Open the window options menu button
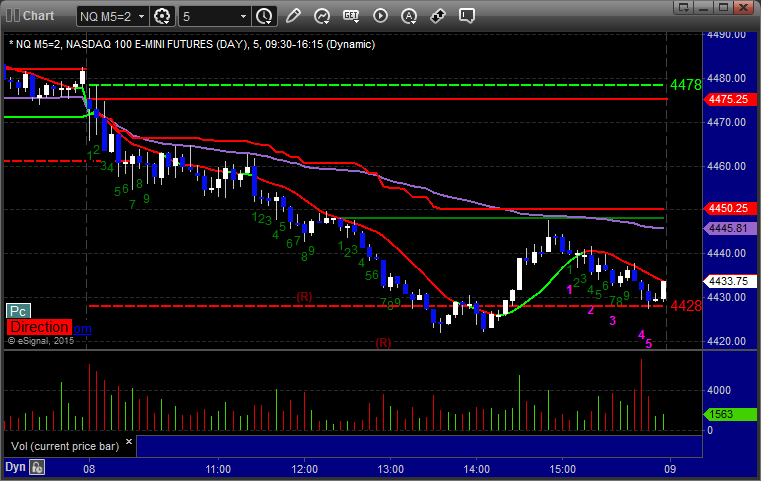The image size is (761, 481). coord(684,7)
